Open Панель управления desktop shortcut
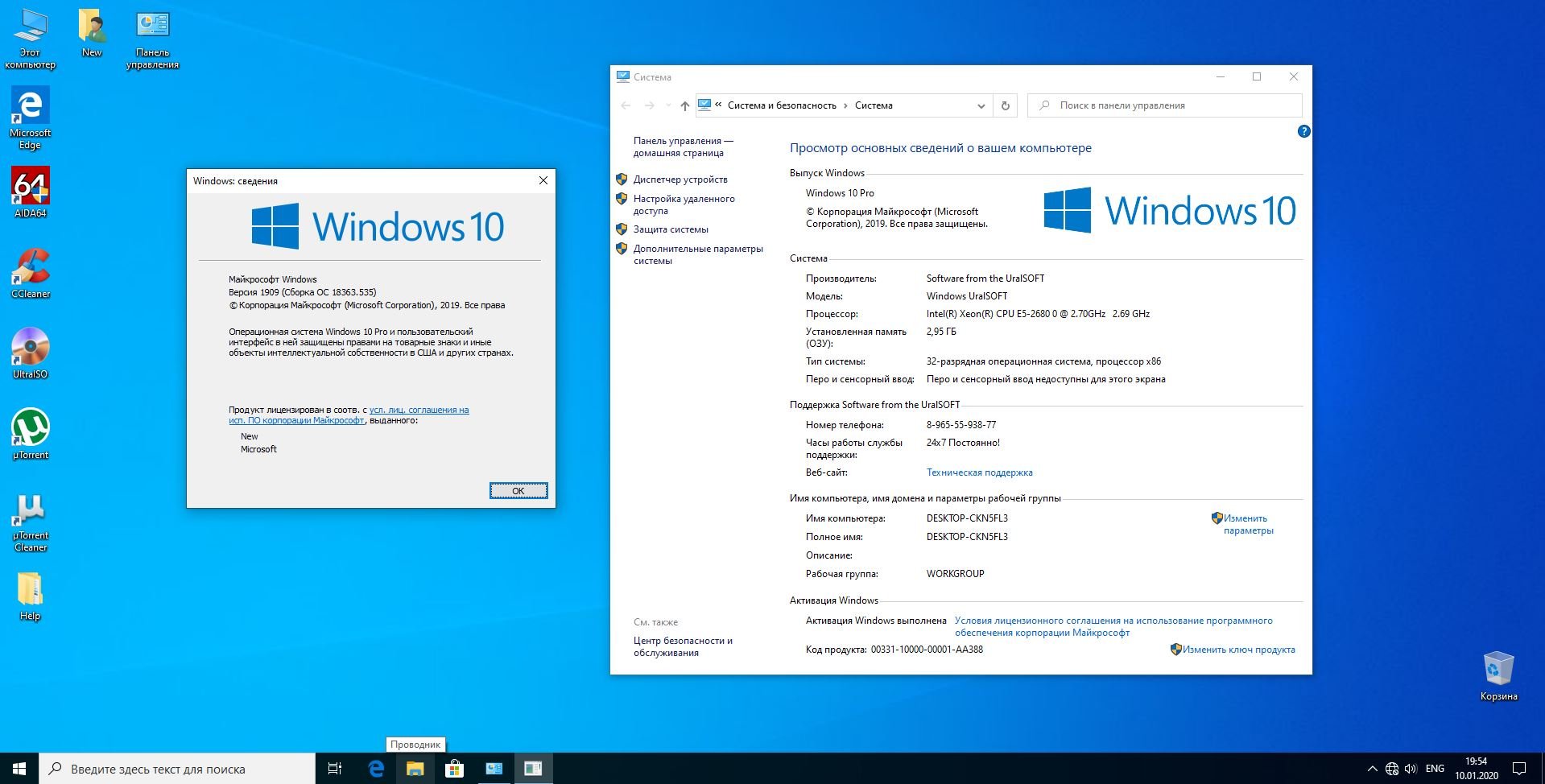Screen dimensions: 1545x784 [152, 39]
